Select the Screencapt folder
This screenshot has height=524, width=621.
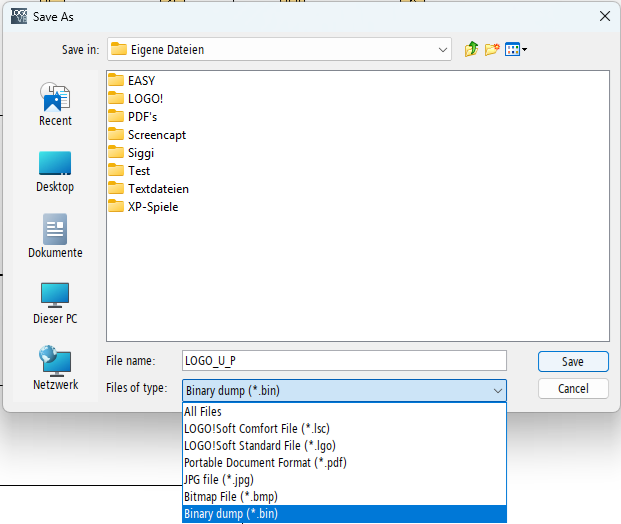coord(147,135)
